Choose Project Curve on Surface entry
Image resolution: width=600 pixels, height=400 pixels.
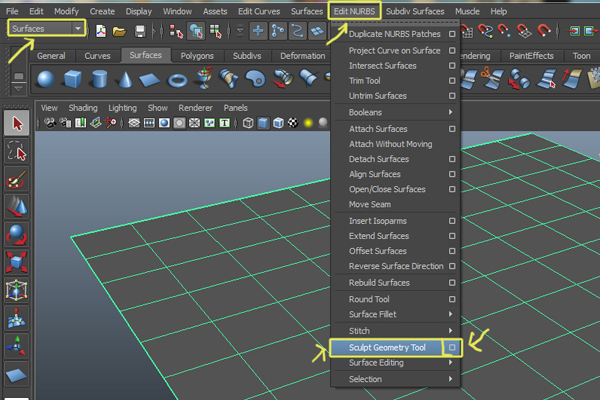pyautogui.click(x=395, y=51)
